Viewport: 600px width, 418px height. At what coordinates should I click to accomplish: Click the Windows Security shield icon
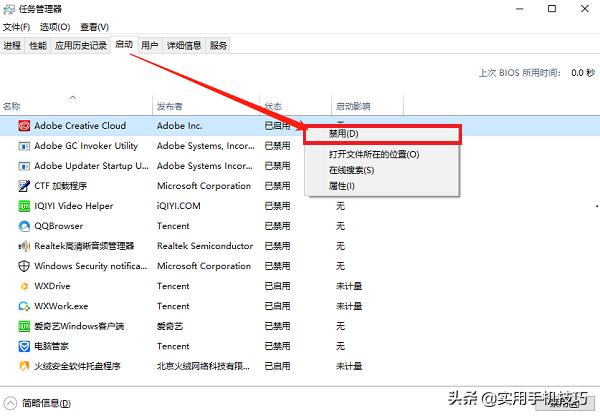point(24,266)
